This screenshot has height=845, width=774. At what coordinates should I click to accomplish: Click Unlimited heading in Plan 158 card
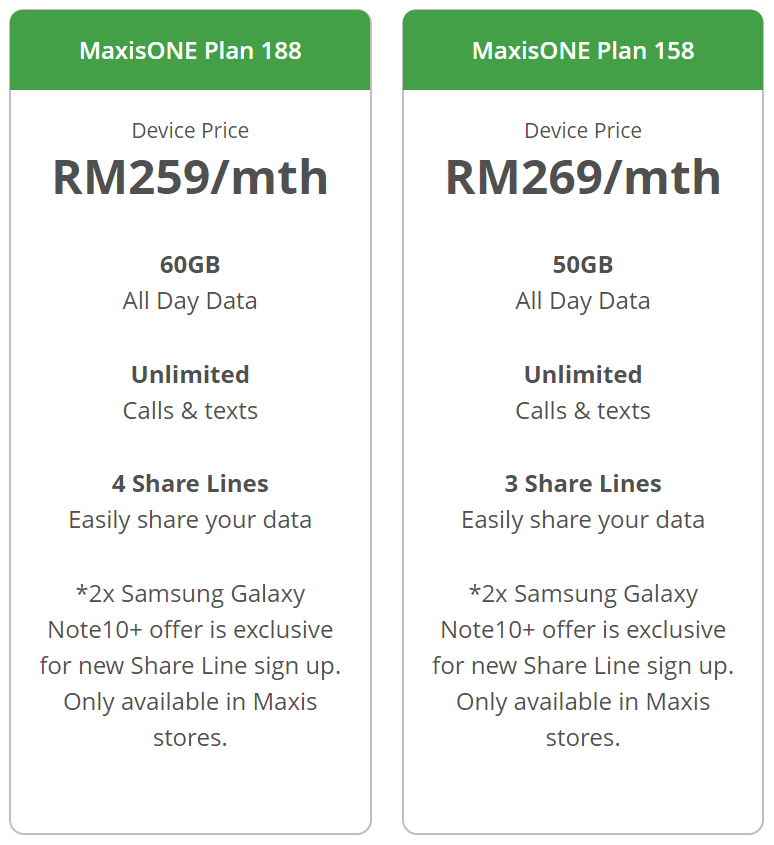click(x=583, y=375)
